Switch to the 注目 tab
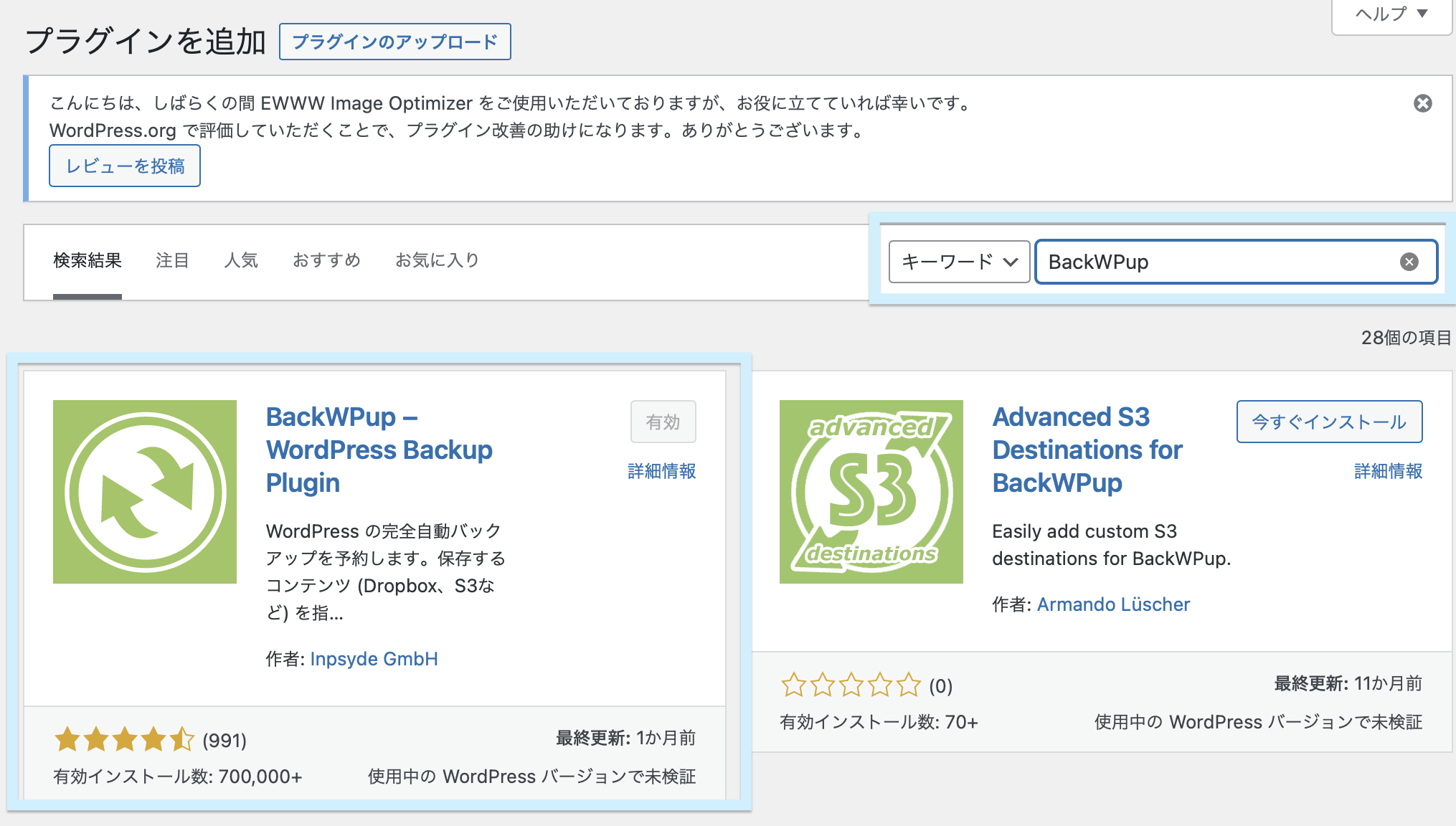Image resolution: width=1456 pixels, height=826 pixels. (172, 260)
